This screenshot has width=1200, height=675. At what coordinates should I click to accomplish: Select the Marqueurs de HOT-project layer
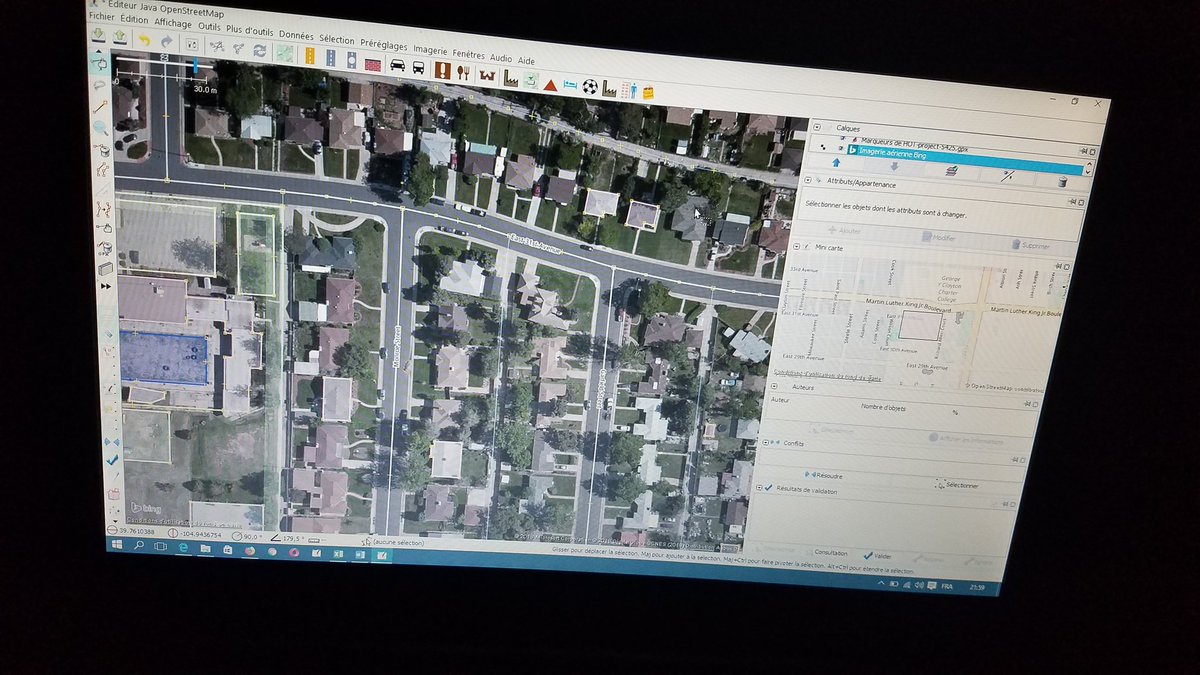pos(915,144)
